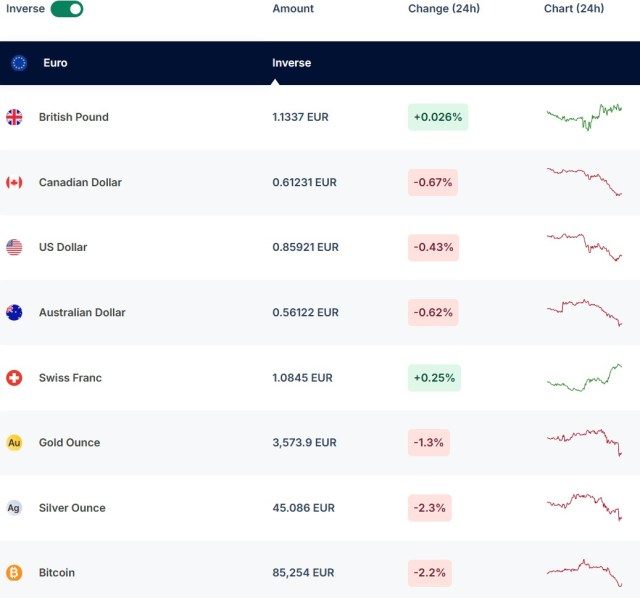The height and width of the screenshot is (598, 640).
Task: Click the Bitcoin logo icon
Action: pos(14,573)
